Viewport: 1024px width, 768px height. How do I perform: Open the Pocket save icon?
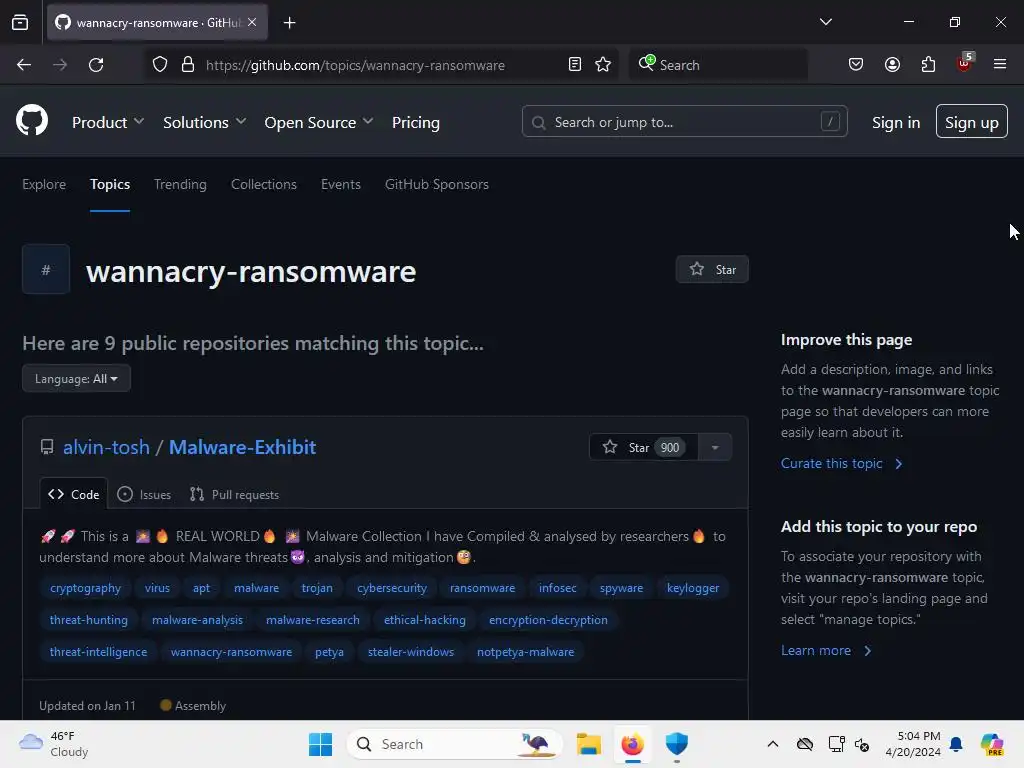(856, 65)
